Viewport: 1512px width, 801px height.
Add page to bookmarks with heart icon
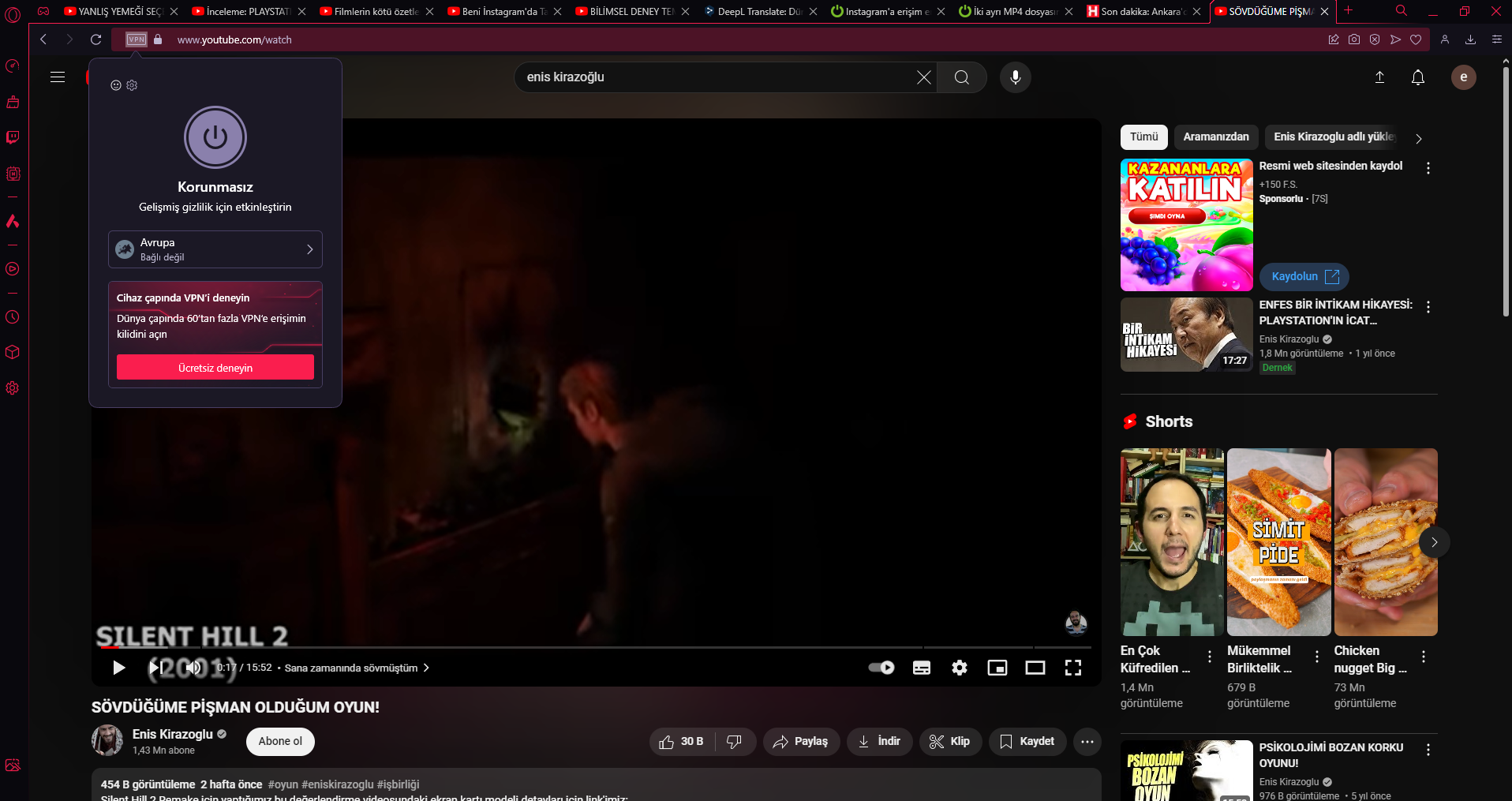coord(1416,39)
